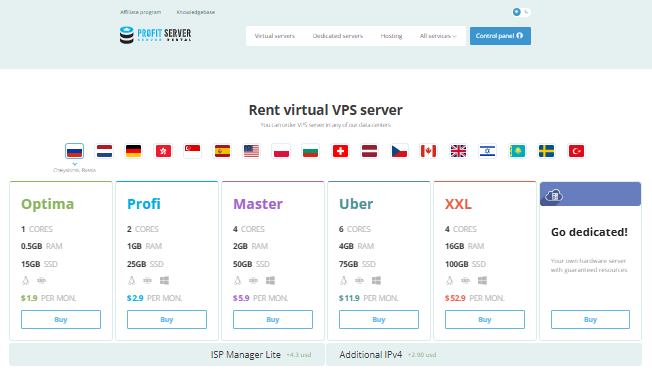Click the $52.9 per month price
Viewport: 652px width, 373px height.
pyautogui.click(x=475, y=298)
